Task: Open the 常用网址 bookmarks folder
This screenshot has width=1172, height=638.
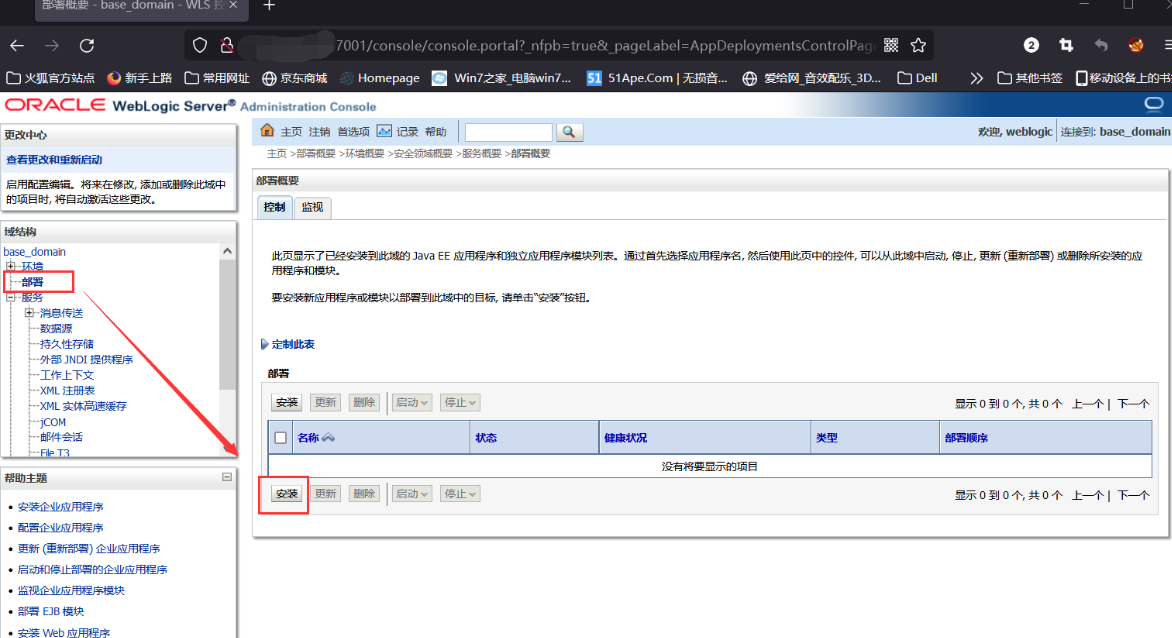Action: pyautogui.click(x=217, y=78)
